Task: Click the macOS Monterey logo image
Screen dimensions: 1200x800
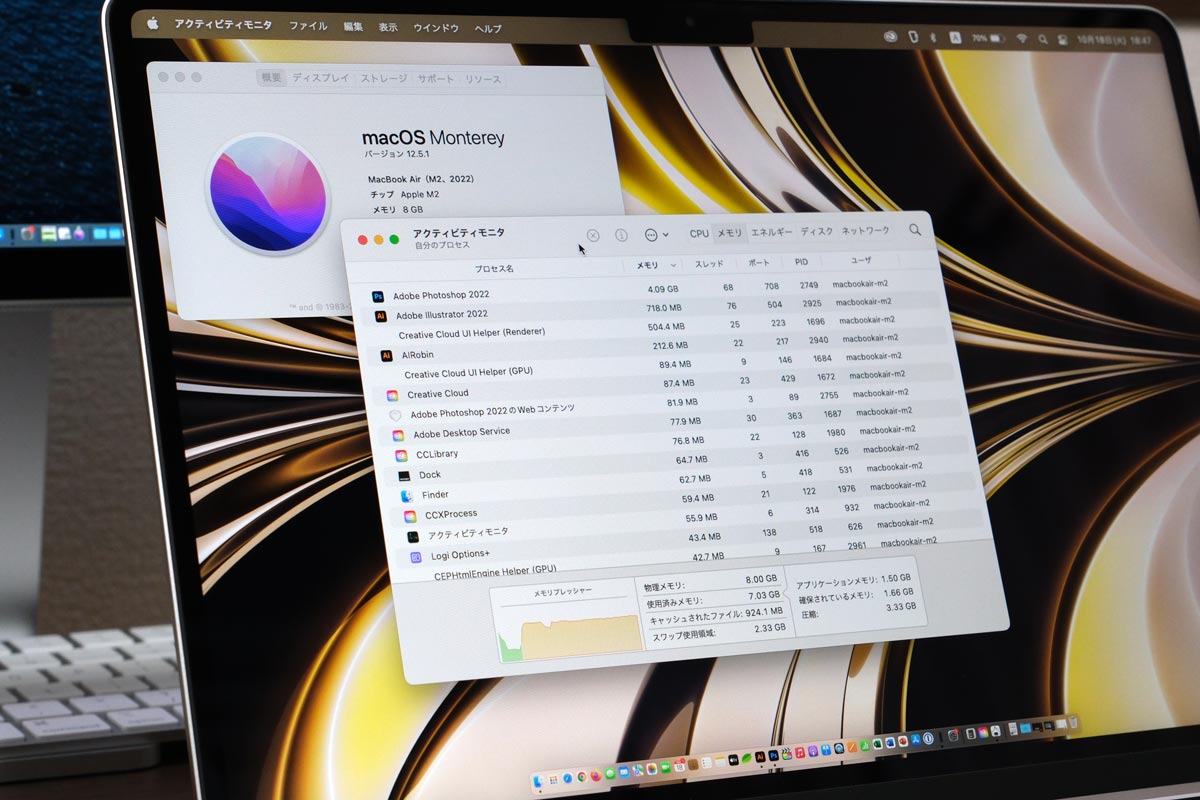Action: click(x=266, y=194)
